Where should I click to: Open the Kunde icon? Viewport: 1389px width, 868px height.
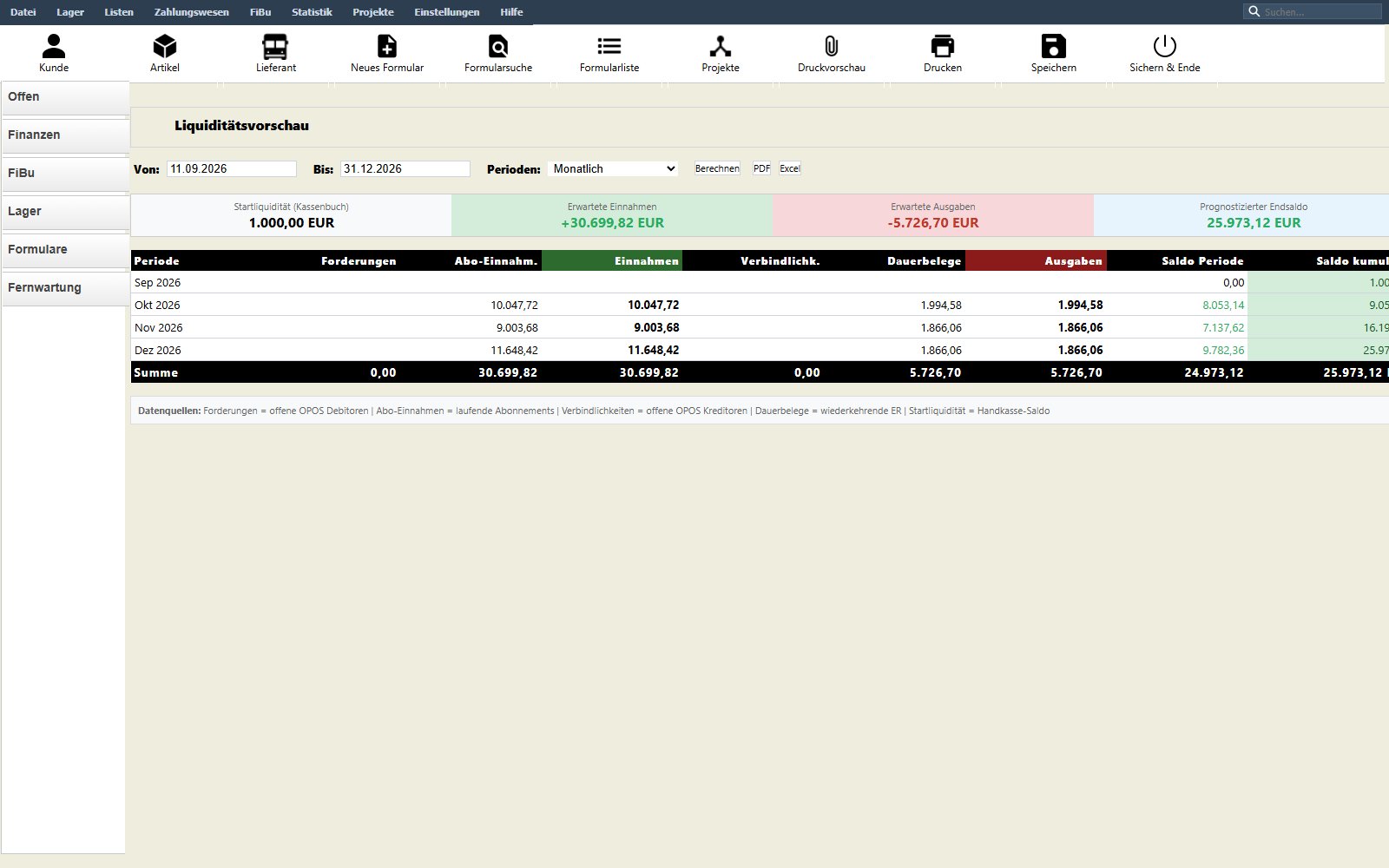pos(54,46)
